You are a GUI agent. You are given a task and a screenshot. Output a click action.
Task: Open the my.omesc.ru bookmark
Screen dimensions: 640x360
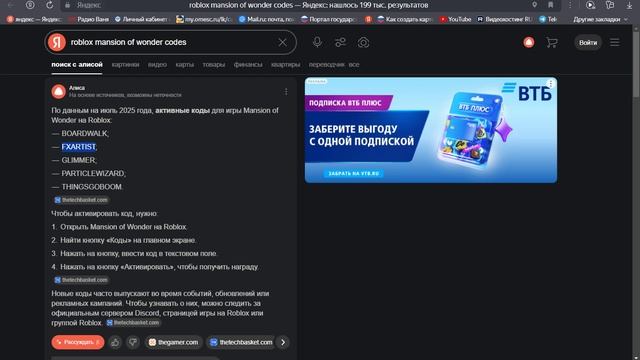coord(204,19)
